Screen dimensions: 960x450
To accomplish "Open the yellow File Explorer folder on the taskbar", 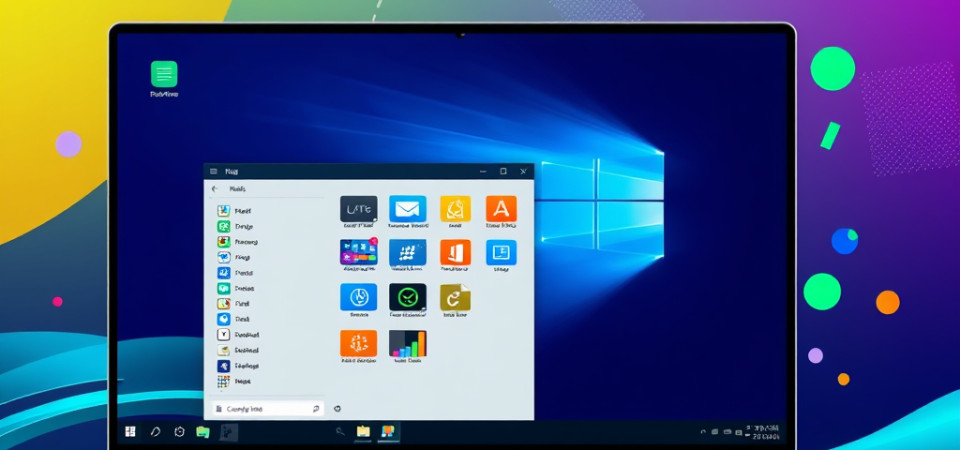I will pyautogui.click(x=364, y=432).
